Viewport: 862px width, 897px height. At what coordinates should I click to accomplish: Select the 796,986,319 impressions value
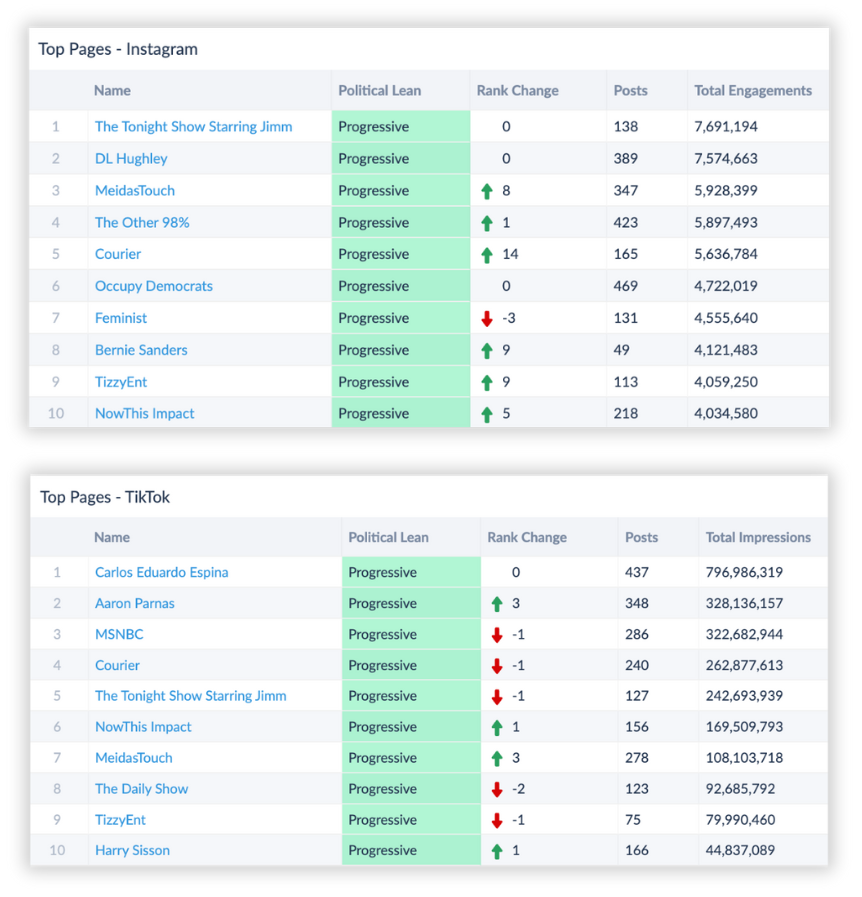[744, 572]
